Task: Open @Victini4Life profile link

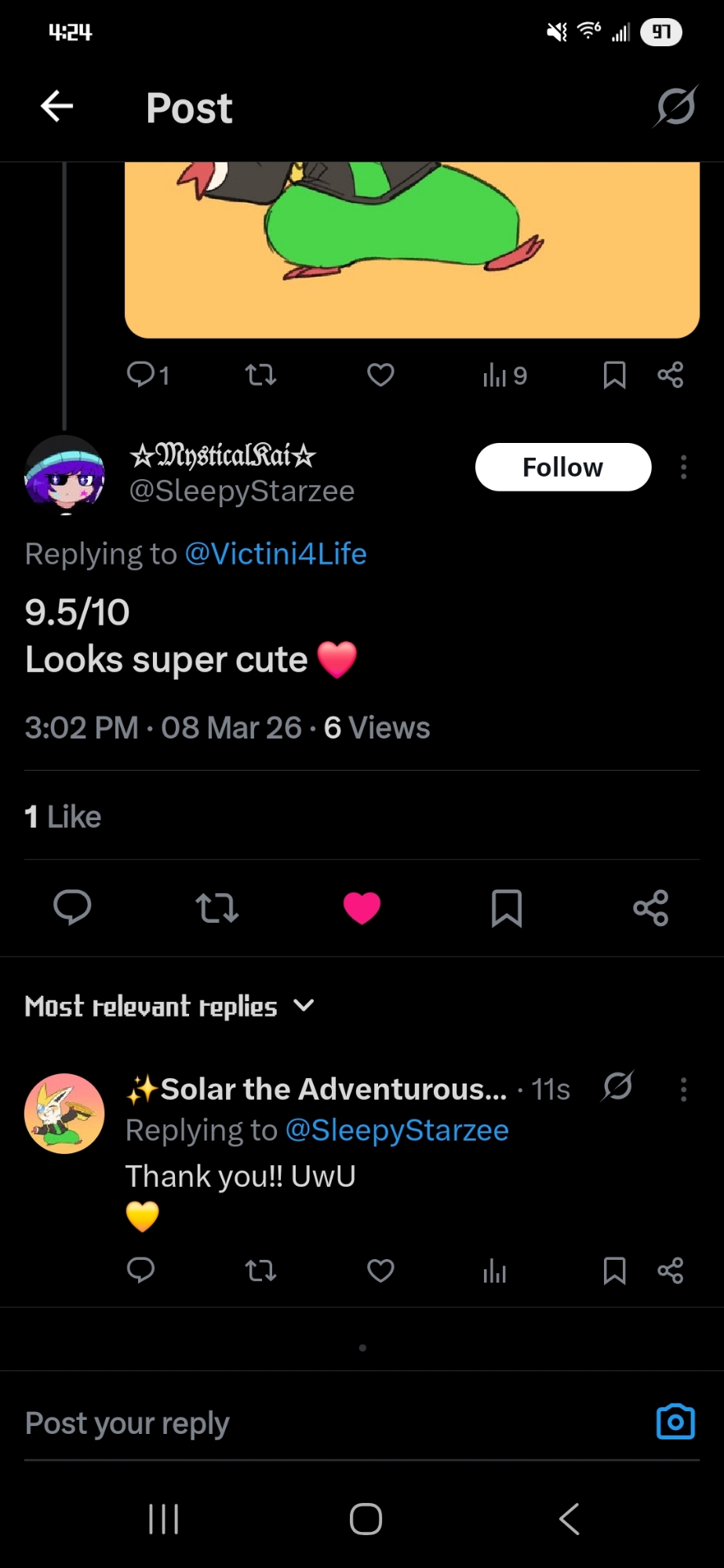Action: 275,554
